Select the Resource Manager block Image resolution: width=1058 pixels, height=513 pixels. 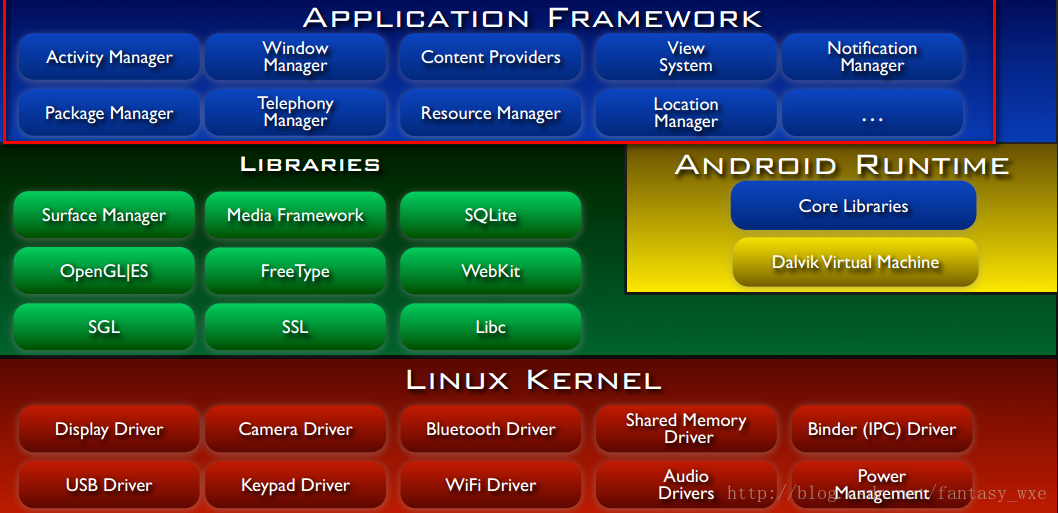(x=491, y=113)
